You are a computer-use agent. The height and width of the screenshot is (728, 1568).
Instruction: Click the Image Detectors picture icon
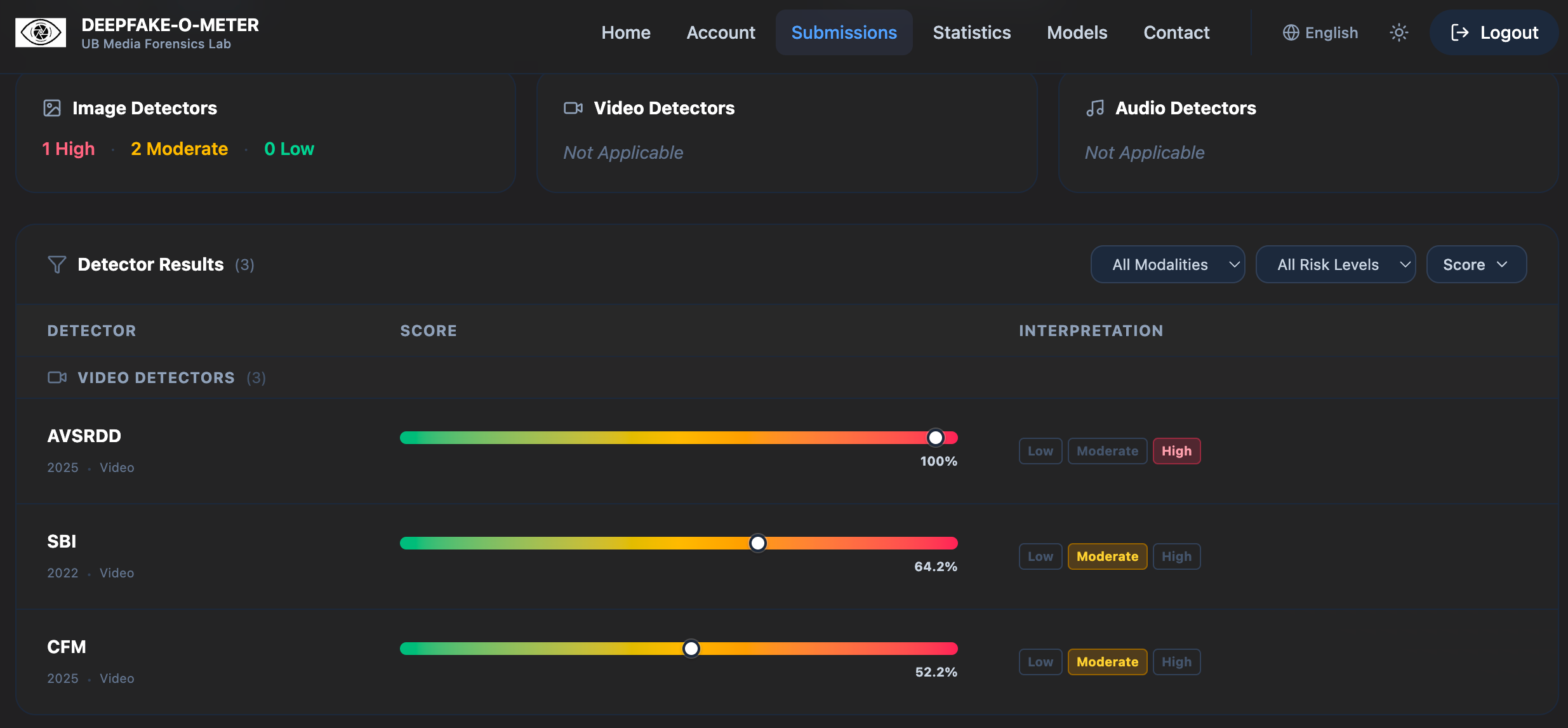52,108
